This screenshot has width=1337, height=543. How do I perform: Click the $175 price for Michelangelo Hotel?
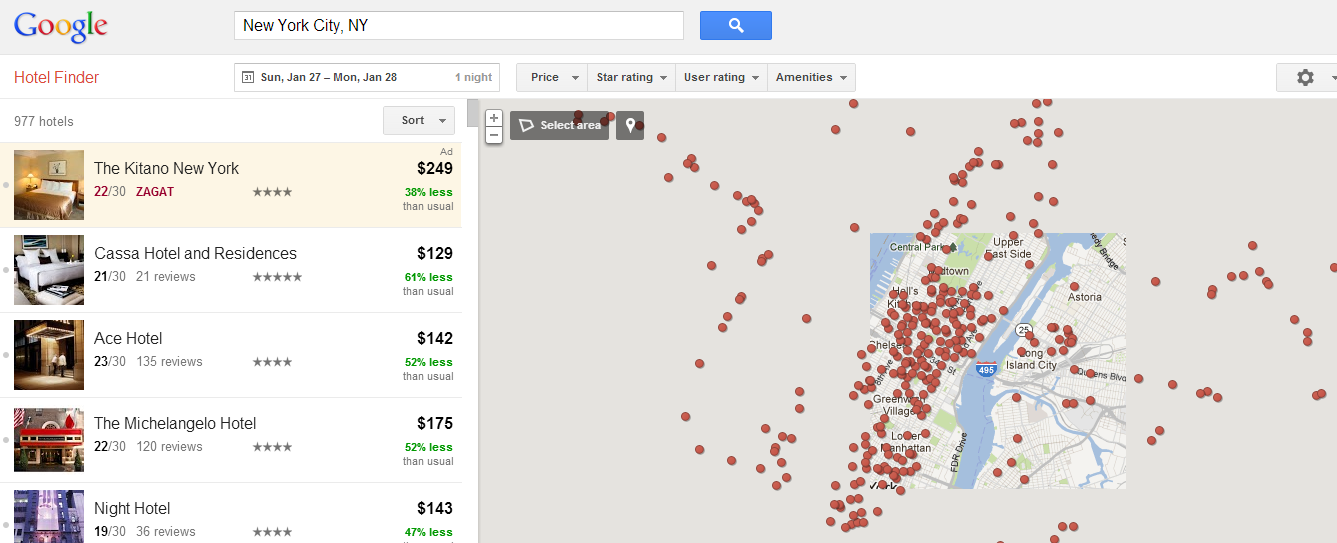435,424
